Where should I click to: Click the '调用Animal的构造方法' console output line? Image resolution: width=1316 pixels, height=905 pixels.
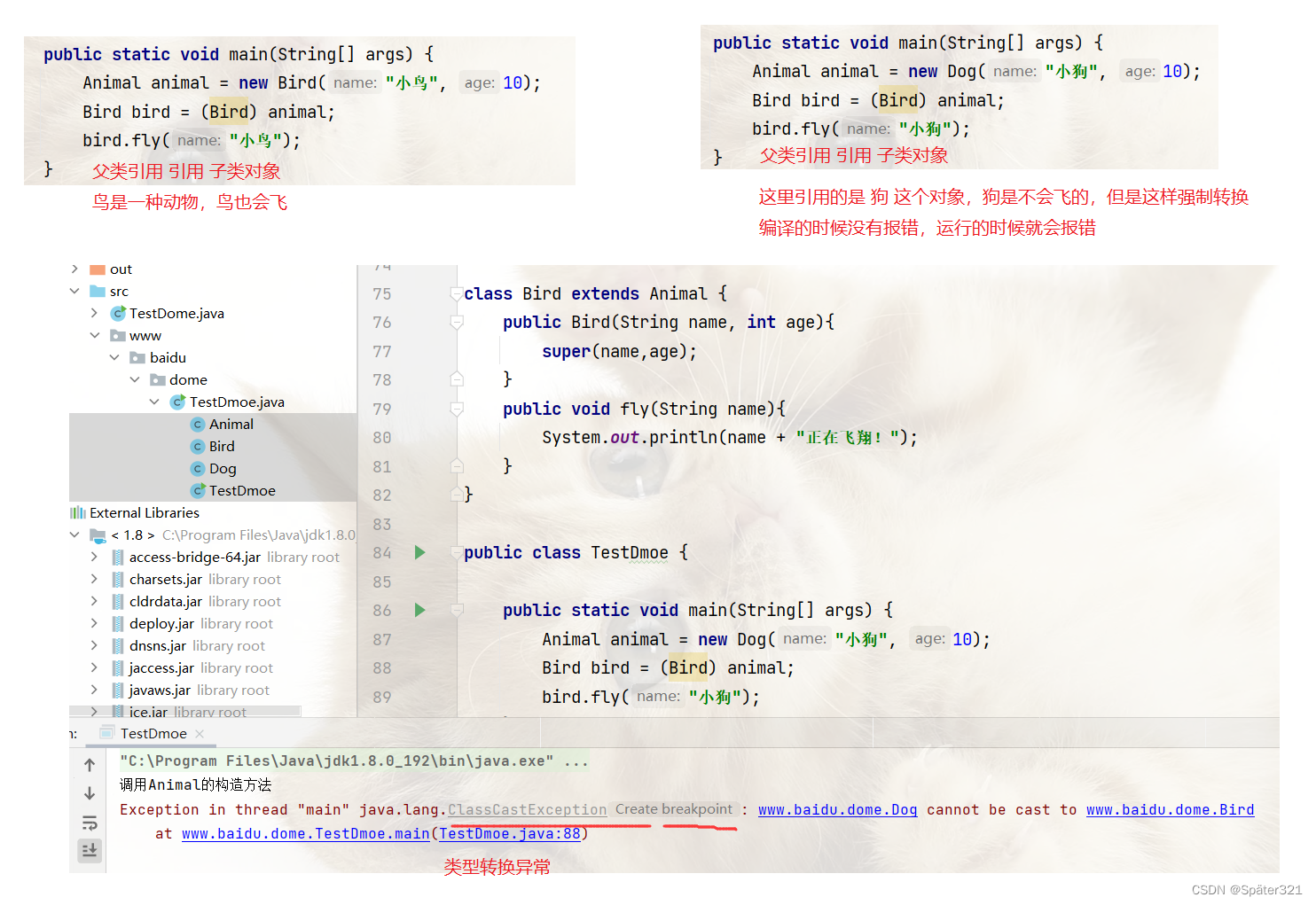196,785
